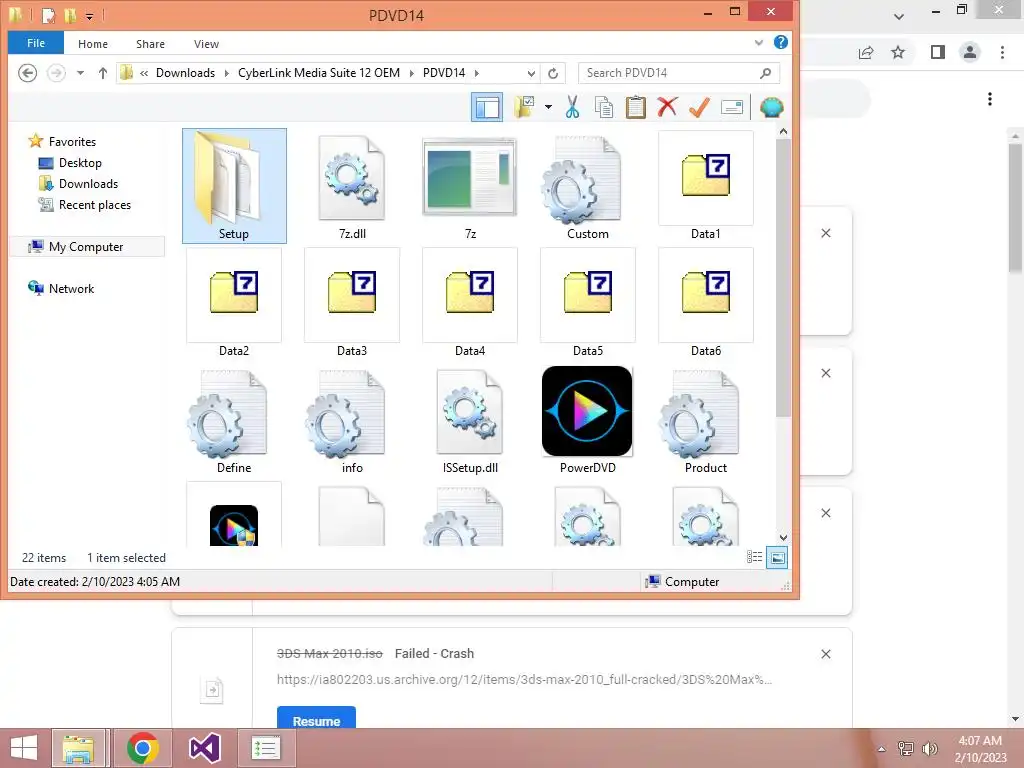
Task: Select Network in navigation pane
Action: click(71, 289)
